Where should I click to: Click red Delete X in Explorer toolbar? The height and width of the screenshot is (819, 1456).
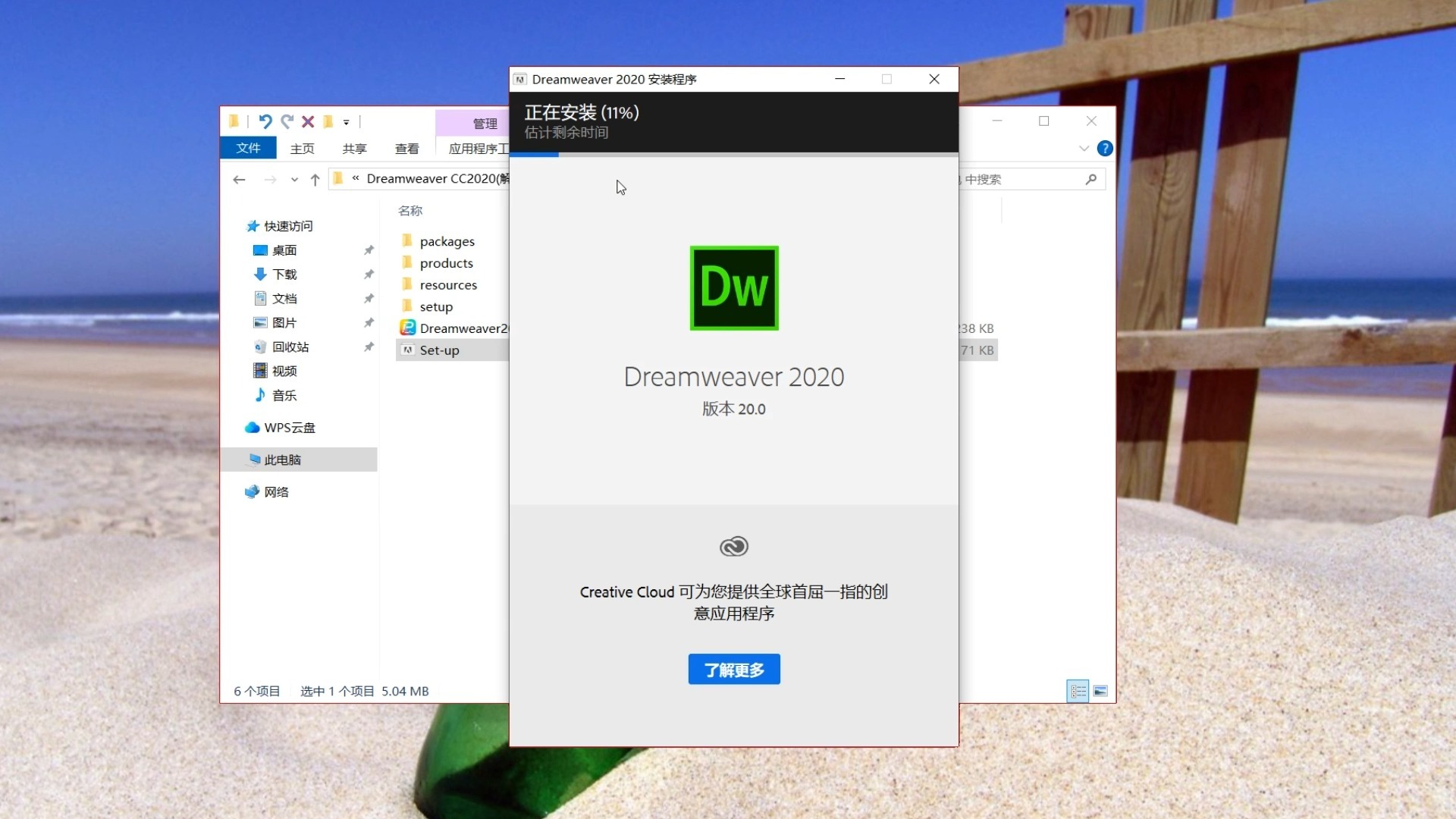click(308, 121)
